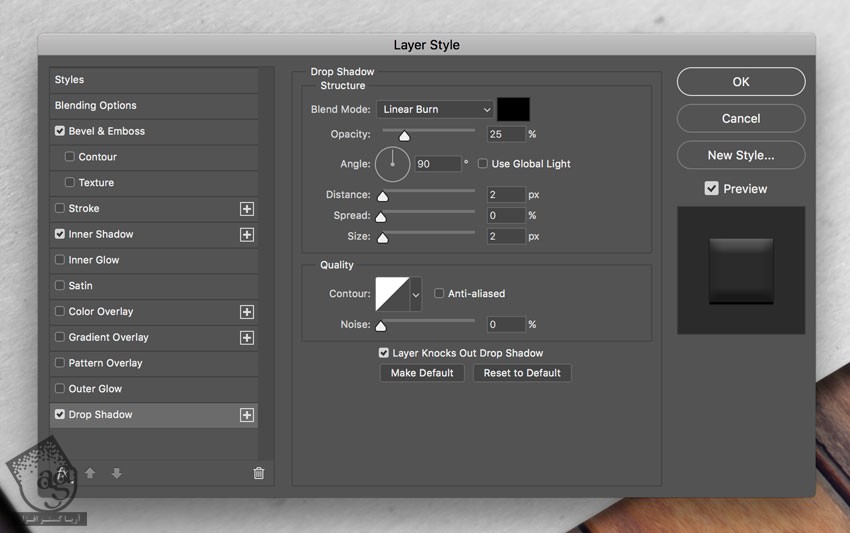Move effect down with arrow icon

point(116,473)
